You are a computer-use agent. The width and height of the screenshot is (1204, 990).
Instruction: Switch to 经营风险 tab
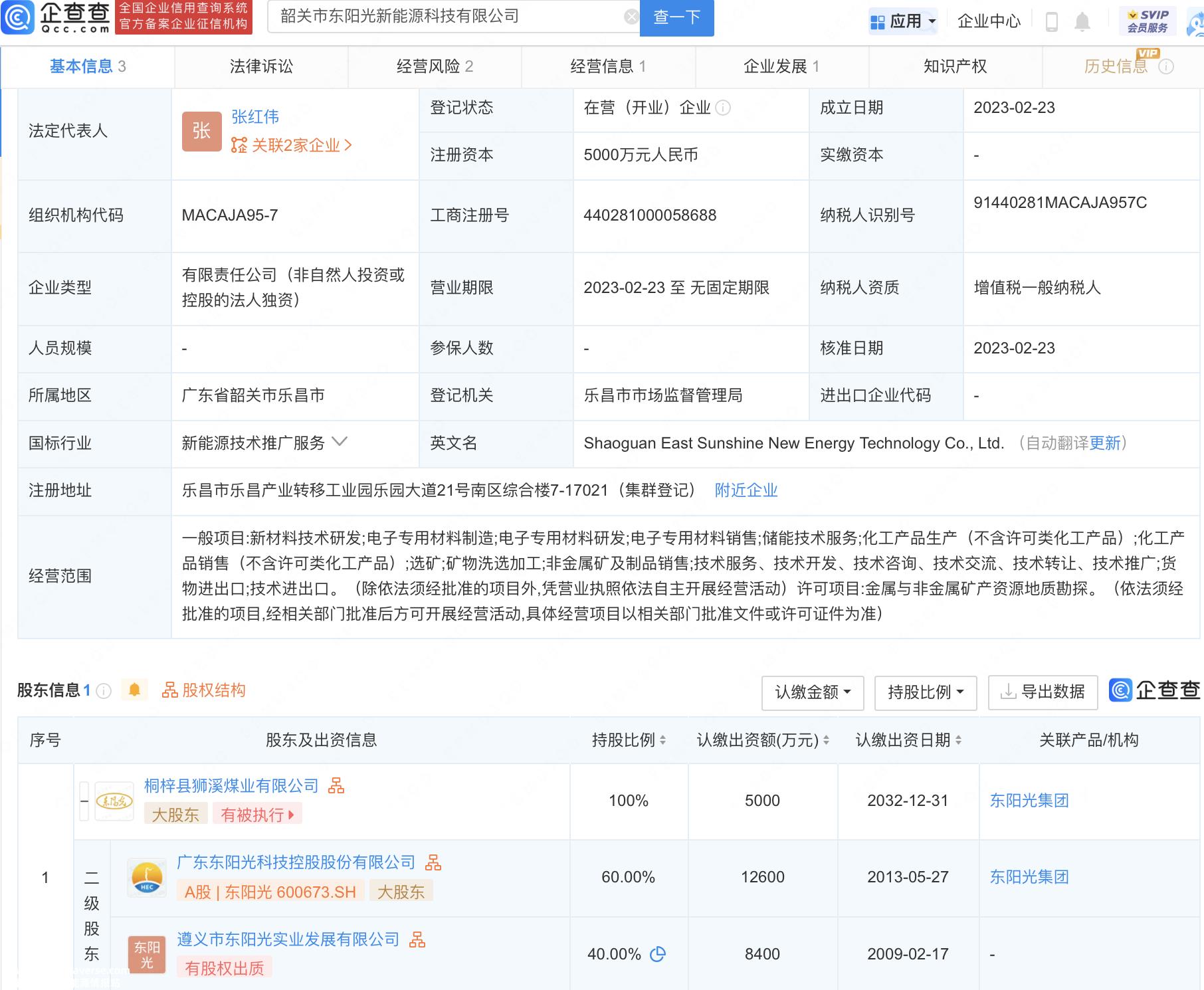tap(435, 66)
